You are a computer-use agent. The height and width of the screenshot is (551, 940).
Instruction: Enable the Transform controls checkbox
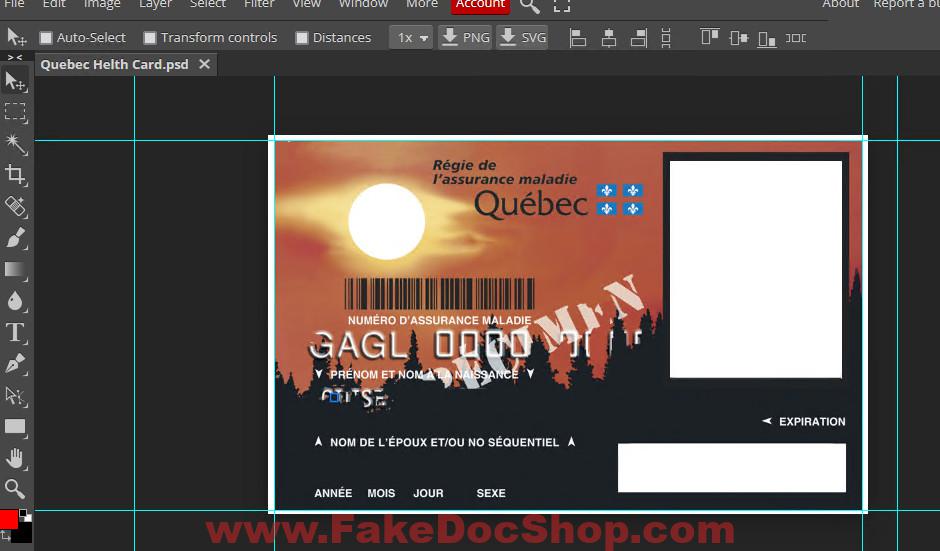150,38
